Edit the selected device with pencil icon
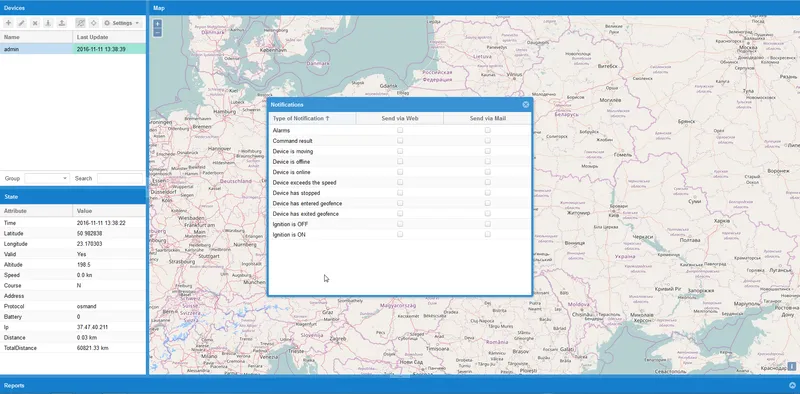This screenshot has width=800, height=394. click(21, 23)
